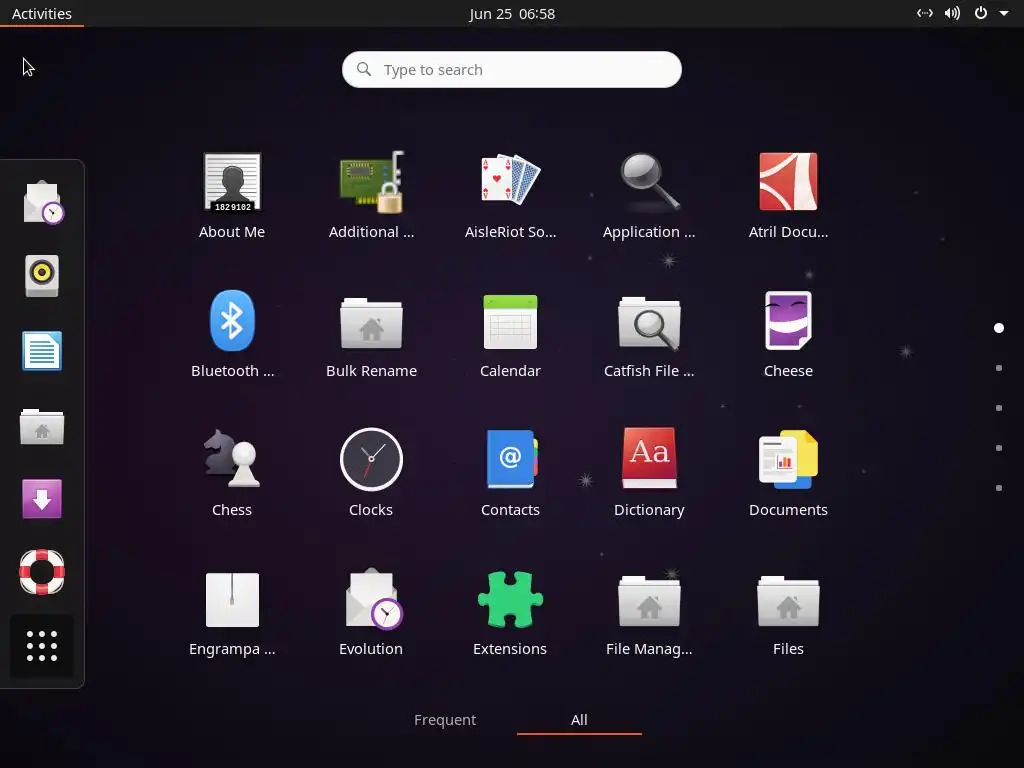The height and width of the screenshot is (768, 1024).
Task: Toggle Show Applications grid button
Action: tap(42, 646)
